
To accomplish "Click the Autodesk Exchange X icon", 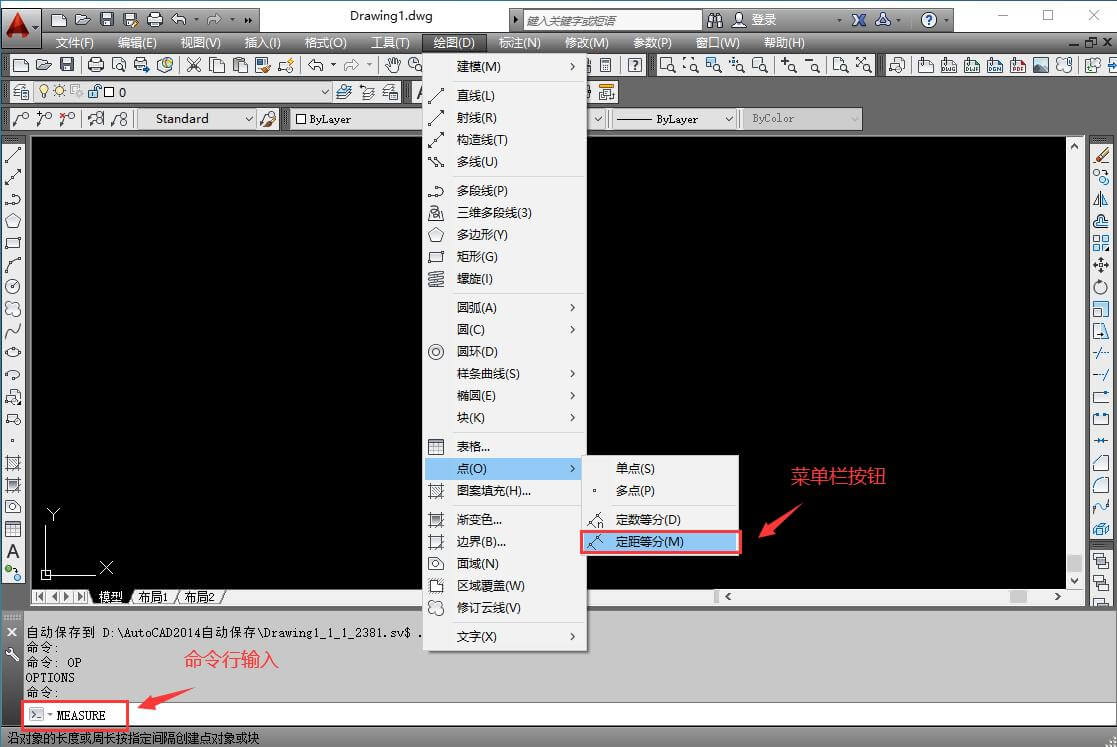I will click(859, 20).
